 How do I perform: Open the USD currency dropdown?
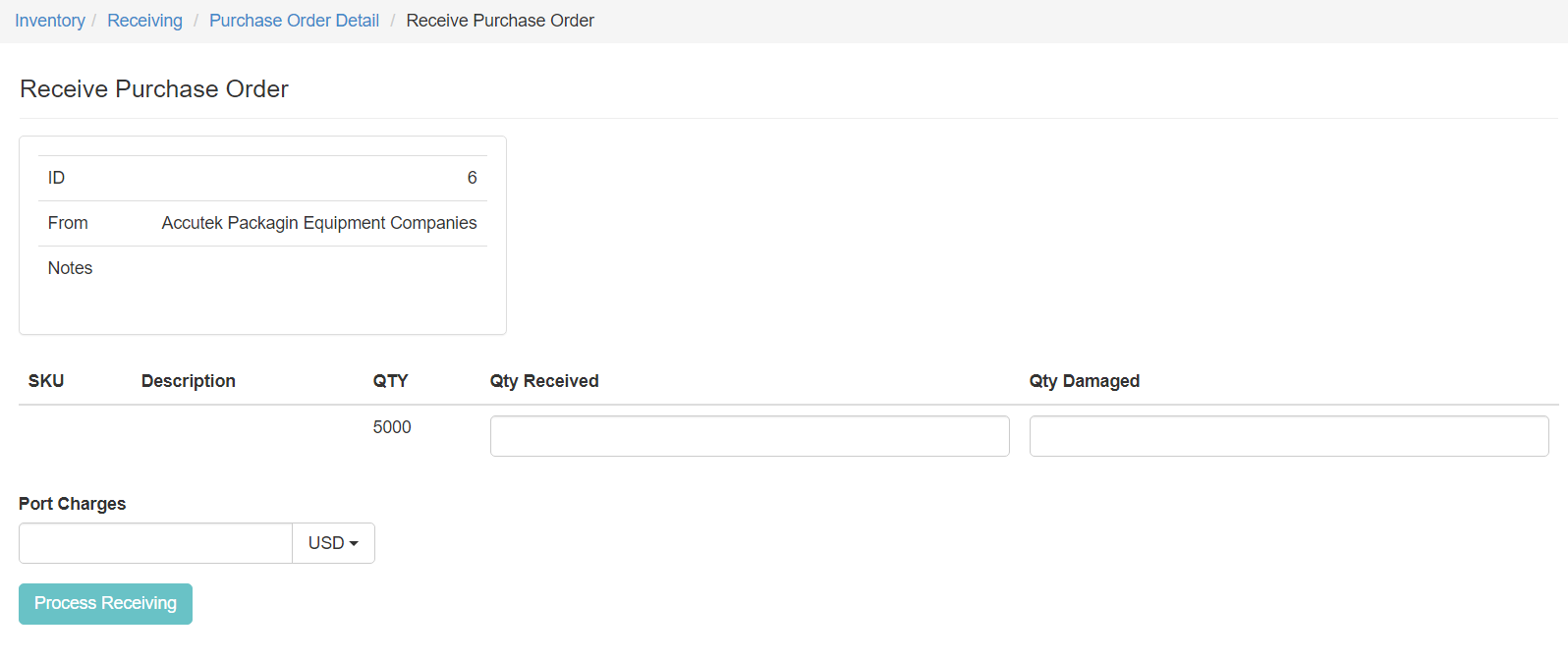(333, 543)
